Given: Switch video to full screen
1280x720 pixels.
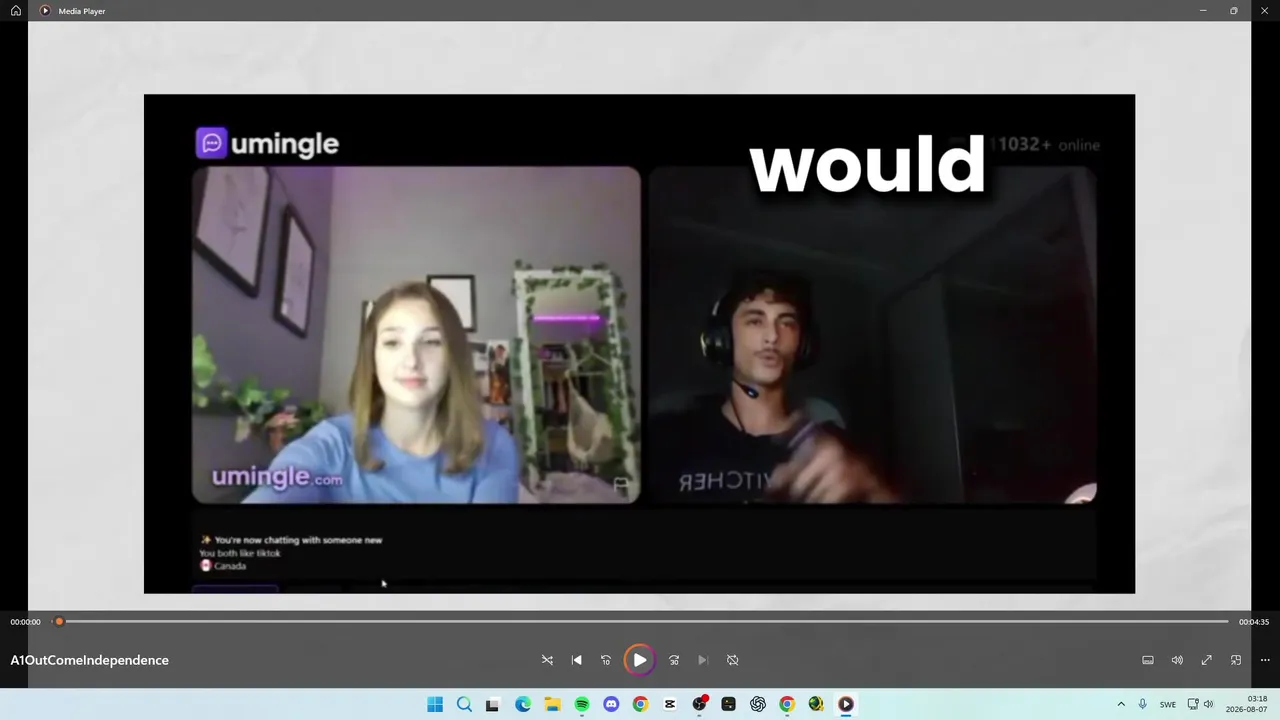Looking at the screenshot, I should click(1207, 660).
